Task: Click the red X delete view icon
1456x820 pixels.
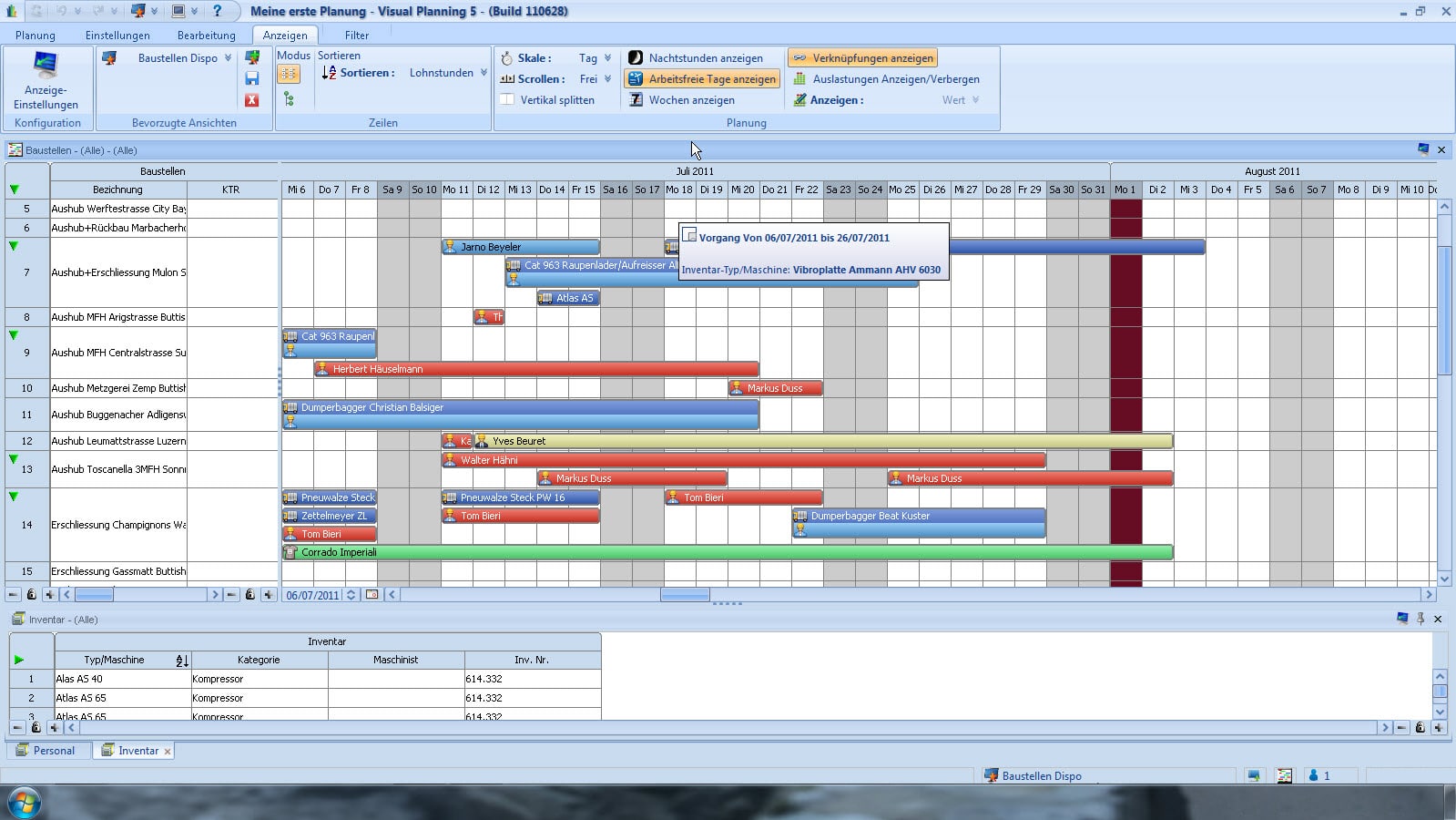Action: (252, 100)
